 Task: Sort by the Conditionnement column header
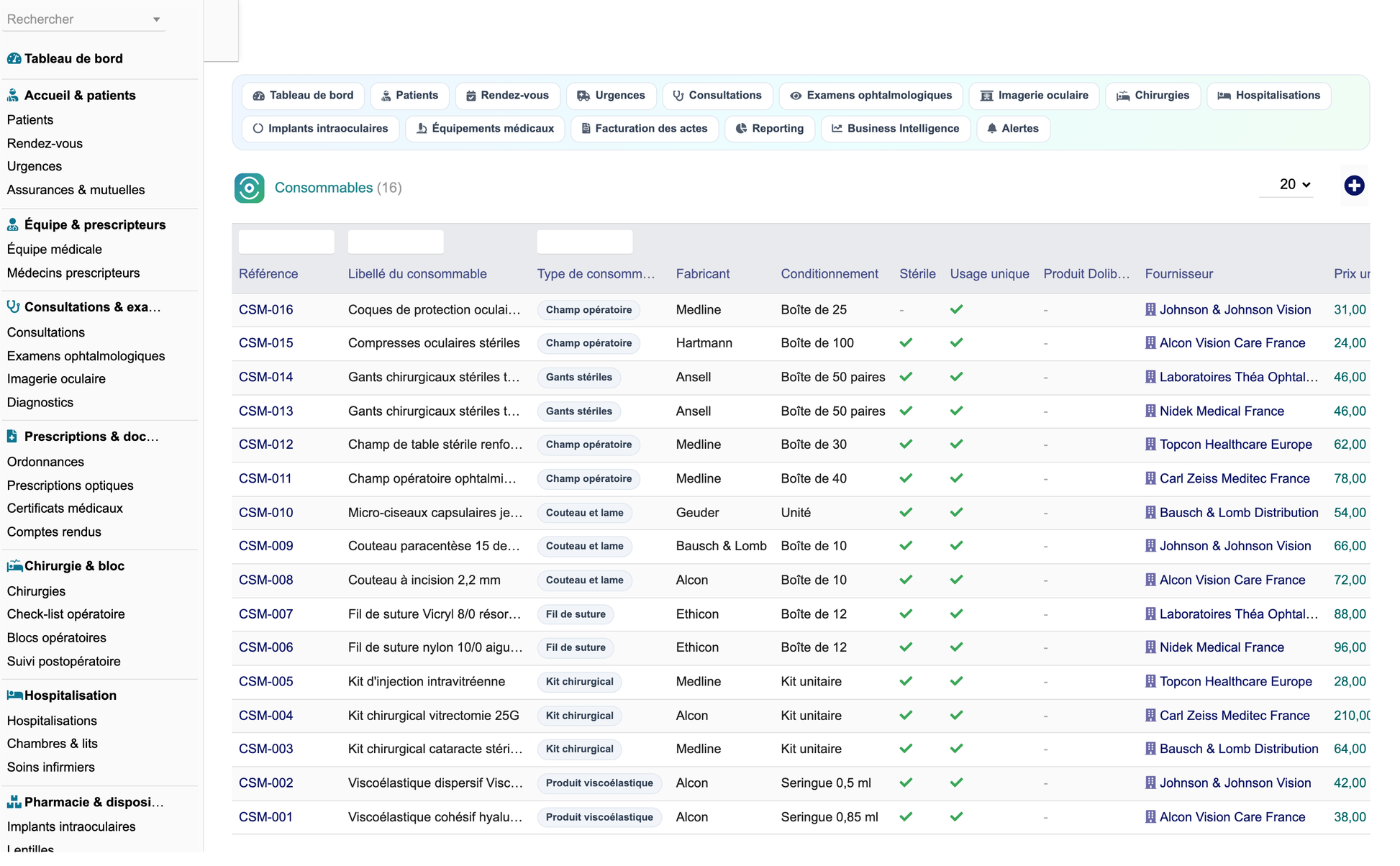point(829,273)
